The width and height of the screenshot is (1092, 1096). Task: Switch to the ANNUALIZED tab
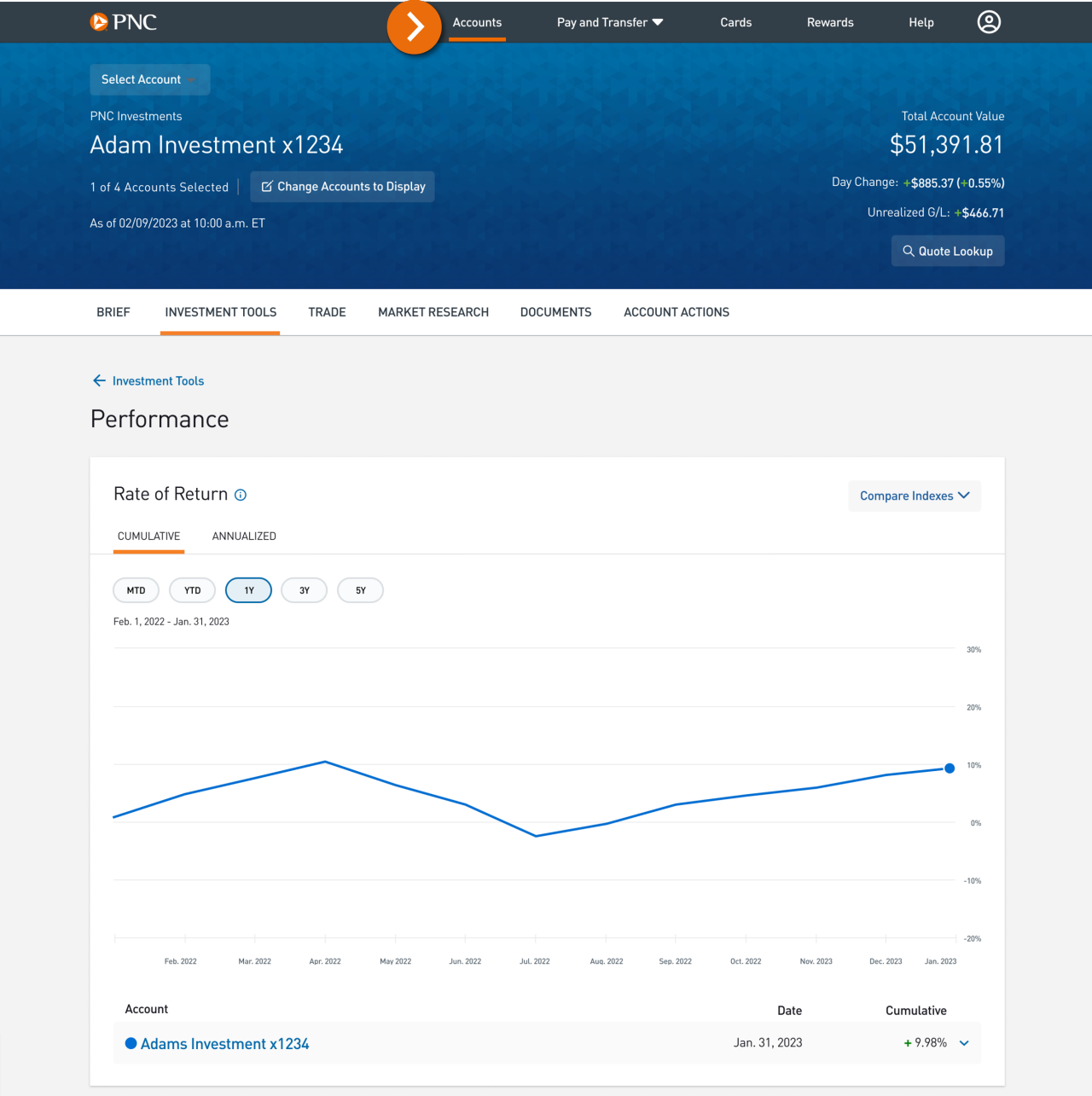[244, 536]
